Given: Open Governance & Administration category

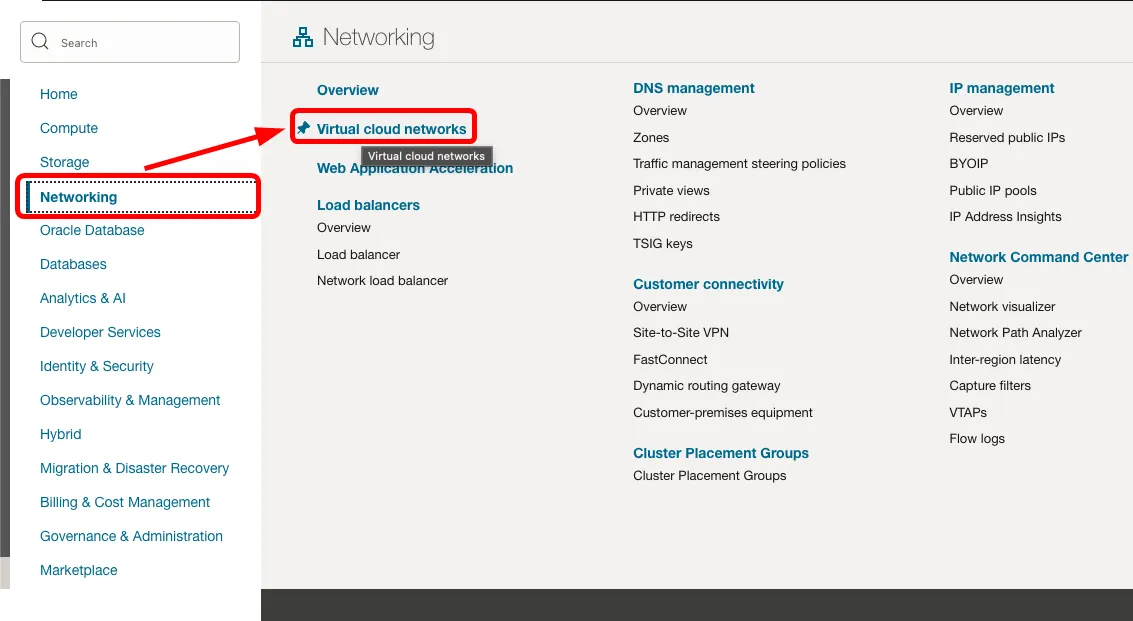Looking at the screenshot, I should coord(132,536).
